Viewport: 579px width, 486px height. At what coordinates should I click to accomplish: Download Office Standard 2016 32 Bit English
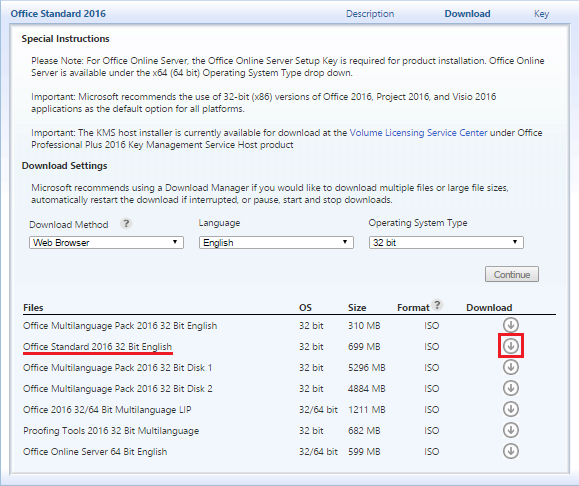coord(511,346)
